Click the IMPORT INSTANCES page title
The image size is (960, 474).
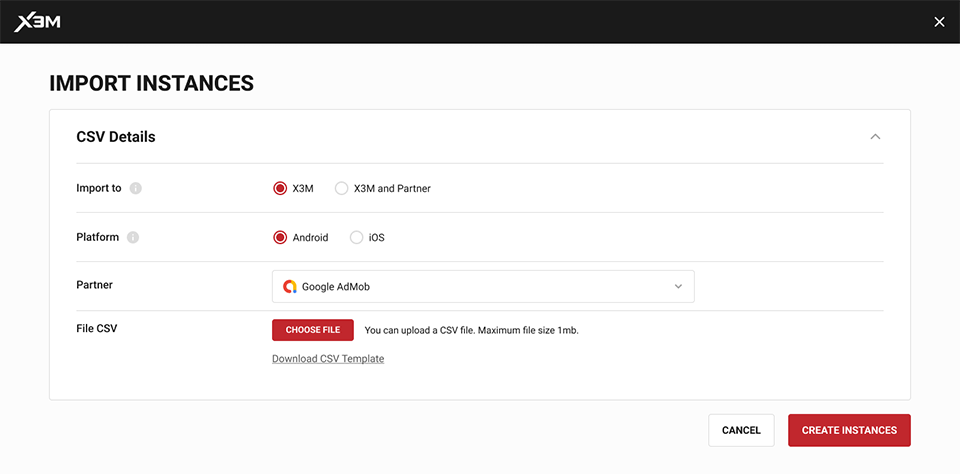click(151, 83)
